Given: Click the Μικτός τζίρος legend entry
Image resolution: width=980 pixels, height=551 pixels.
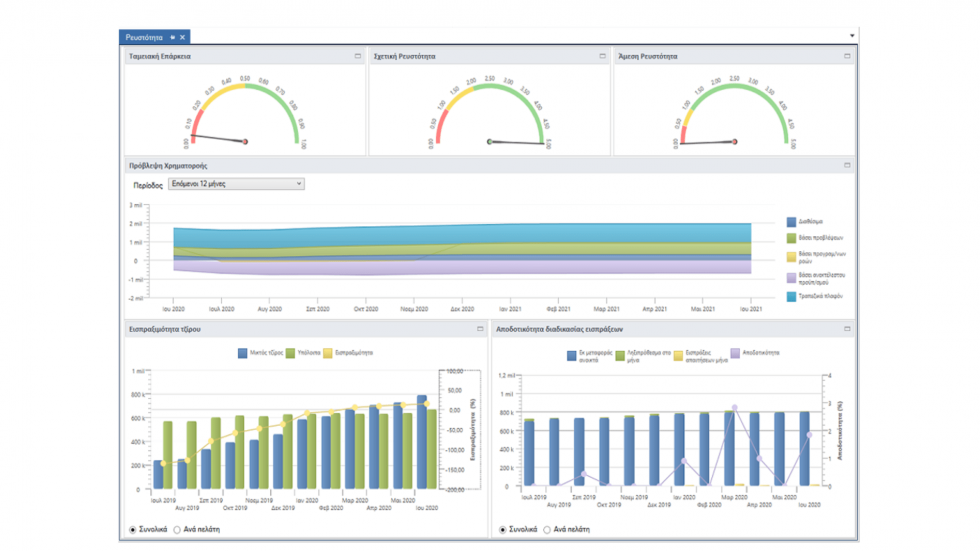Looking at the screenshot, I should (x=261, y=353).
